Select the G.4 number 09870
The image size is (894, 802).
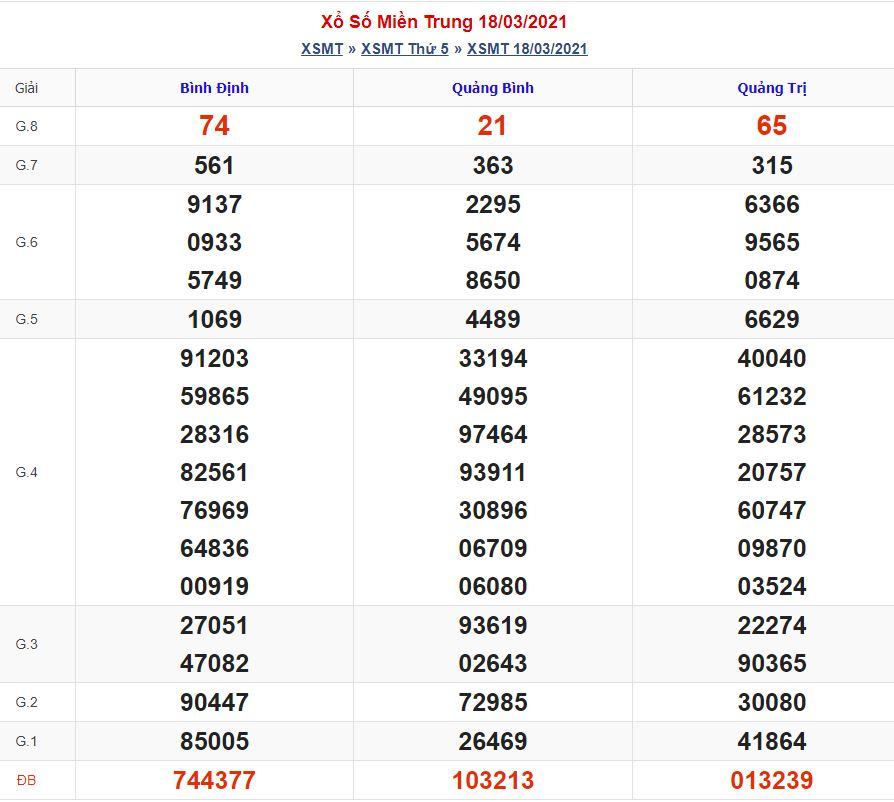pyautogui.click(x=771, y=548)
